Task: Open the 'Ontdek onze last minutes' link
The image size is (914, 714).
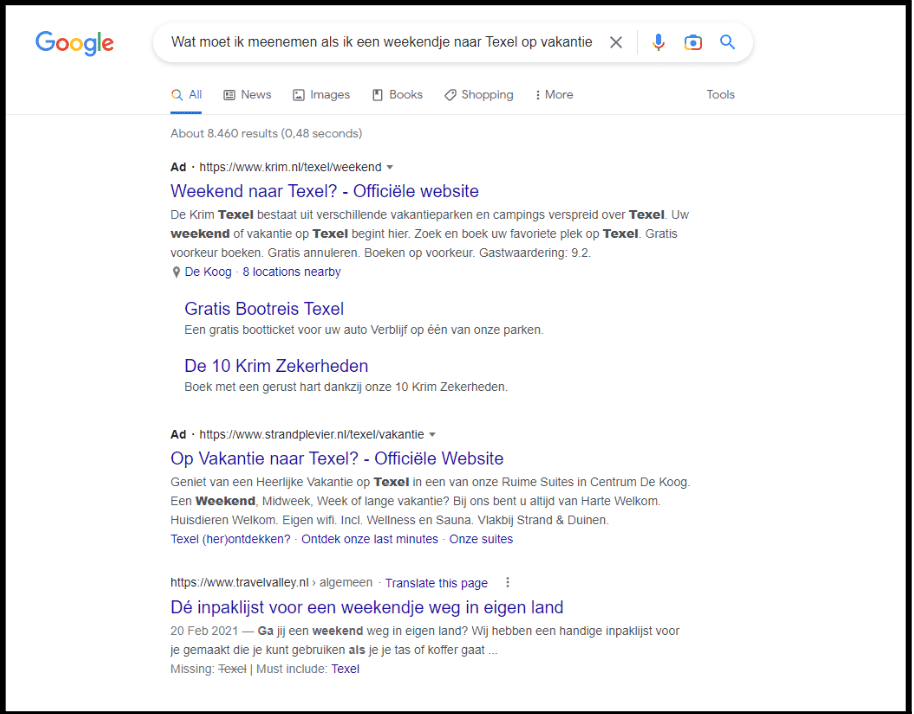Action: click(x=370, y=539)
